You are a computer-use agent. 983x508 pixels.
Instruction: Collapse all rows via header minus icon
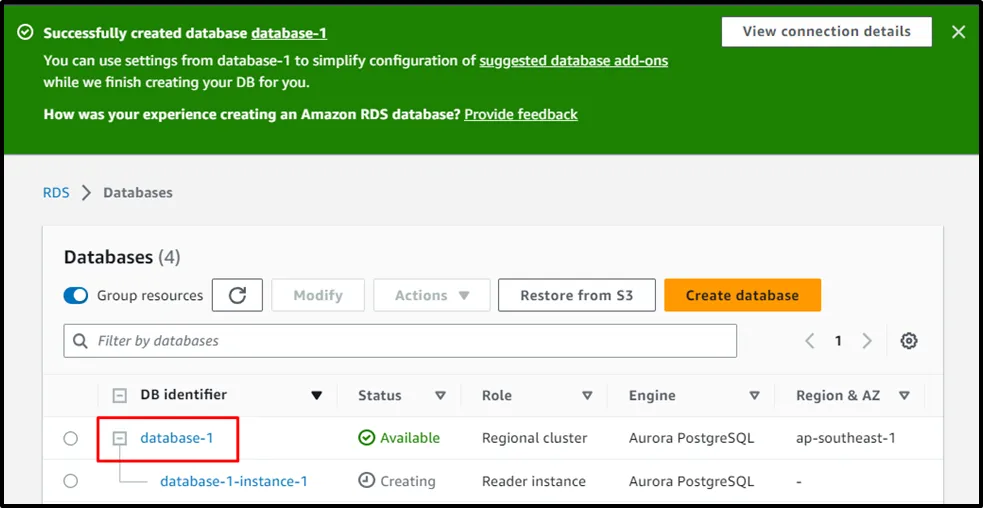click(x=120, y=395)
